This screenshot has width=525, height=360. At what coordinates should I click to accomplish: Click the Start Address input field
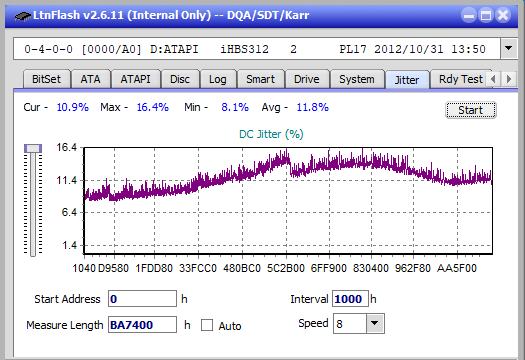142,299
